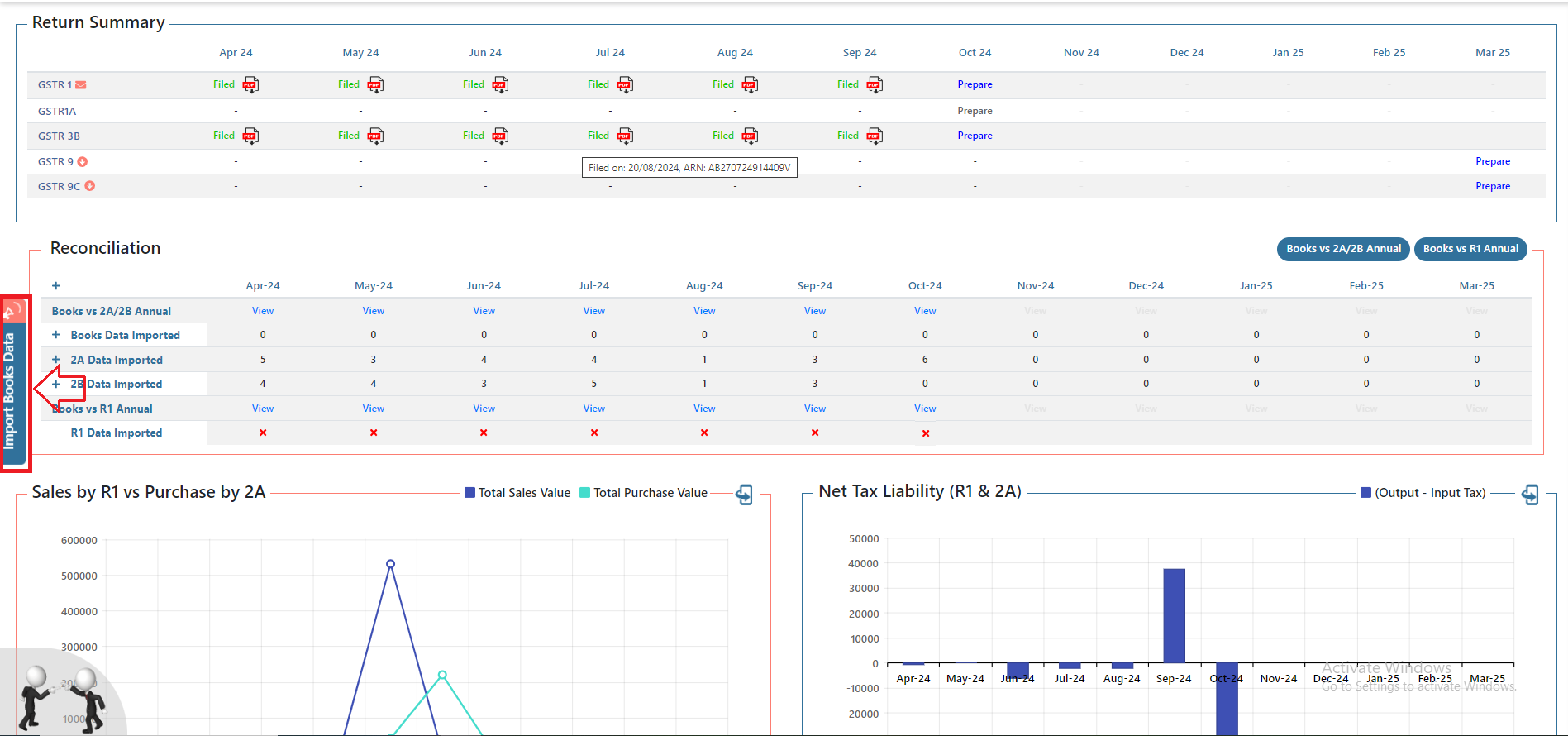Export the Net Tax Liability chart
This screenshot has width=1568, height=736.
(1530, 495)
